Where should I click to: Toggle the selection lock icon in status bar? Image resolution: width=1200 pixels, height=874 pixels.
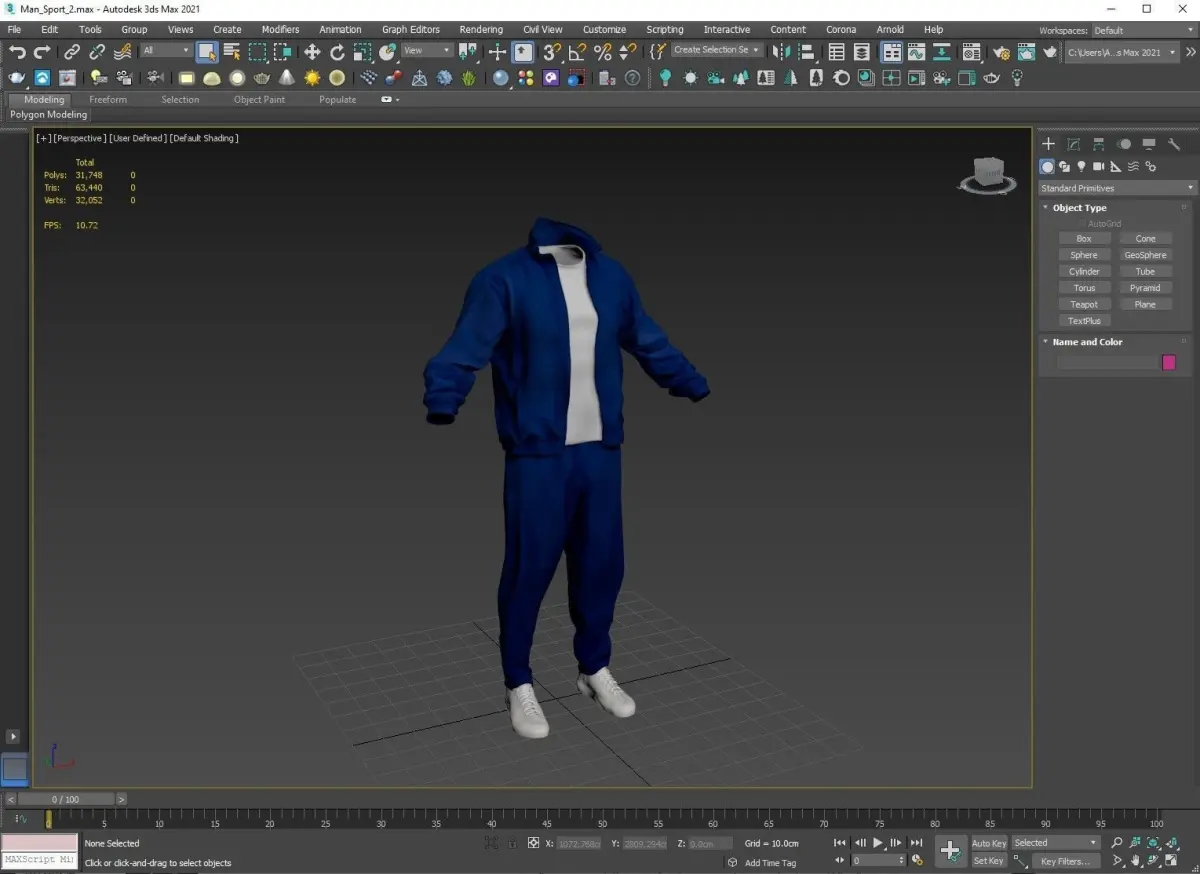[511, 843]
